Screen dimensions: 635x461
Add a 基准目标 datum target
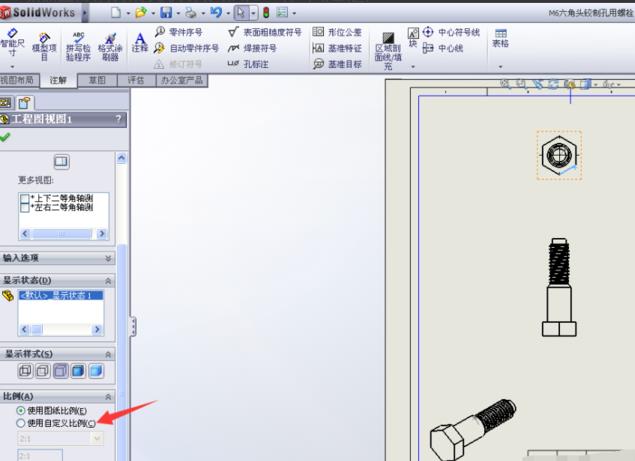(337, 64)
